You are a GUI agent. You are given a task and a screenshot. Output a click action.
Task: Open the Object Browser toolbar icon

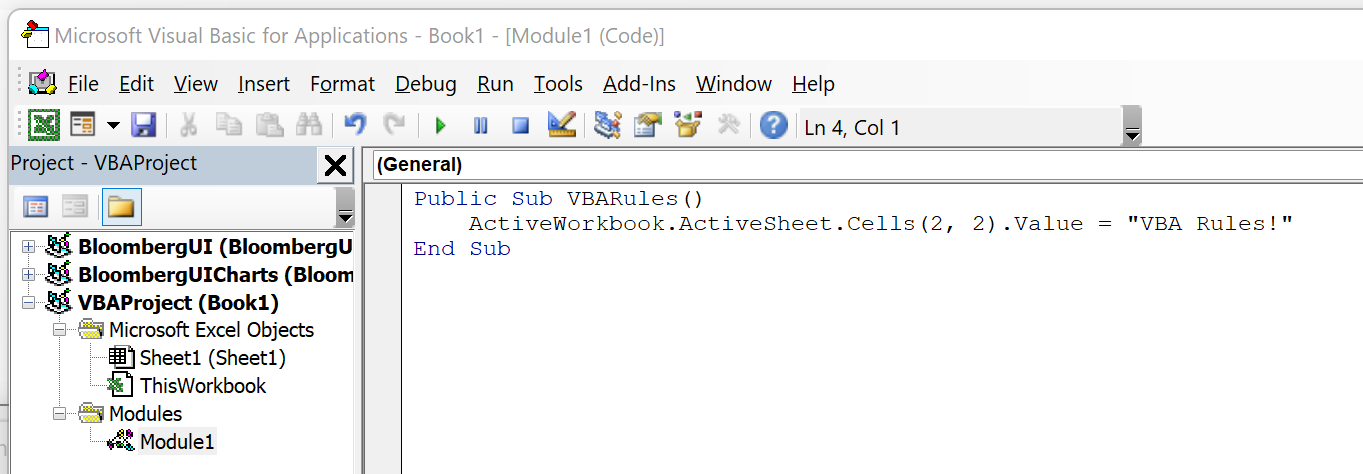tap(688, 125)
